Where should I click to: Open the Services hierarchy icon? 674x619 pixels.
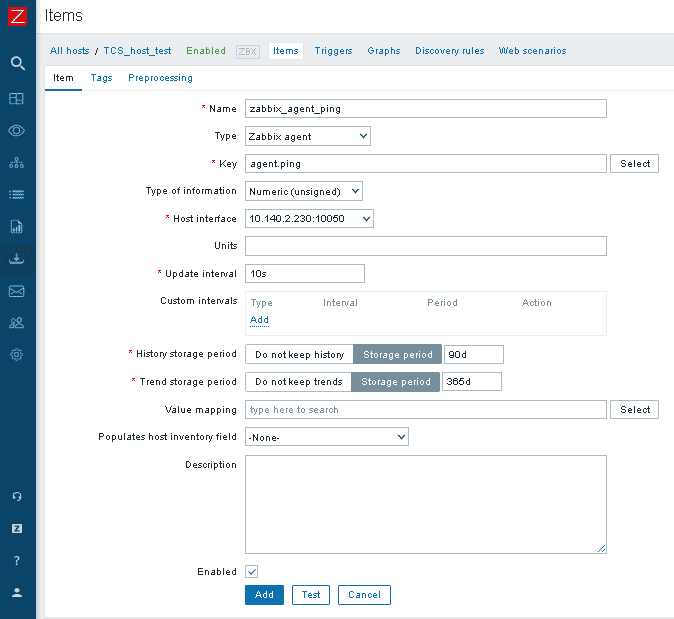(16, 163)
